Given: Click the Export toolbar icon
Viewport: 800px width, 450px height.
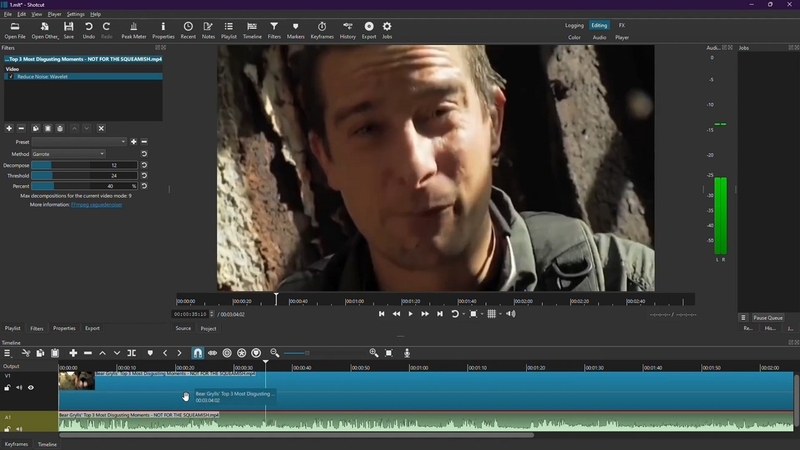Looking at the screenshot, I should tap(369, 30).
